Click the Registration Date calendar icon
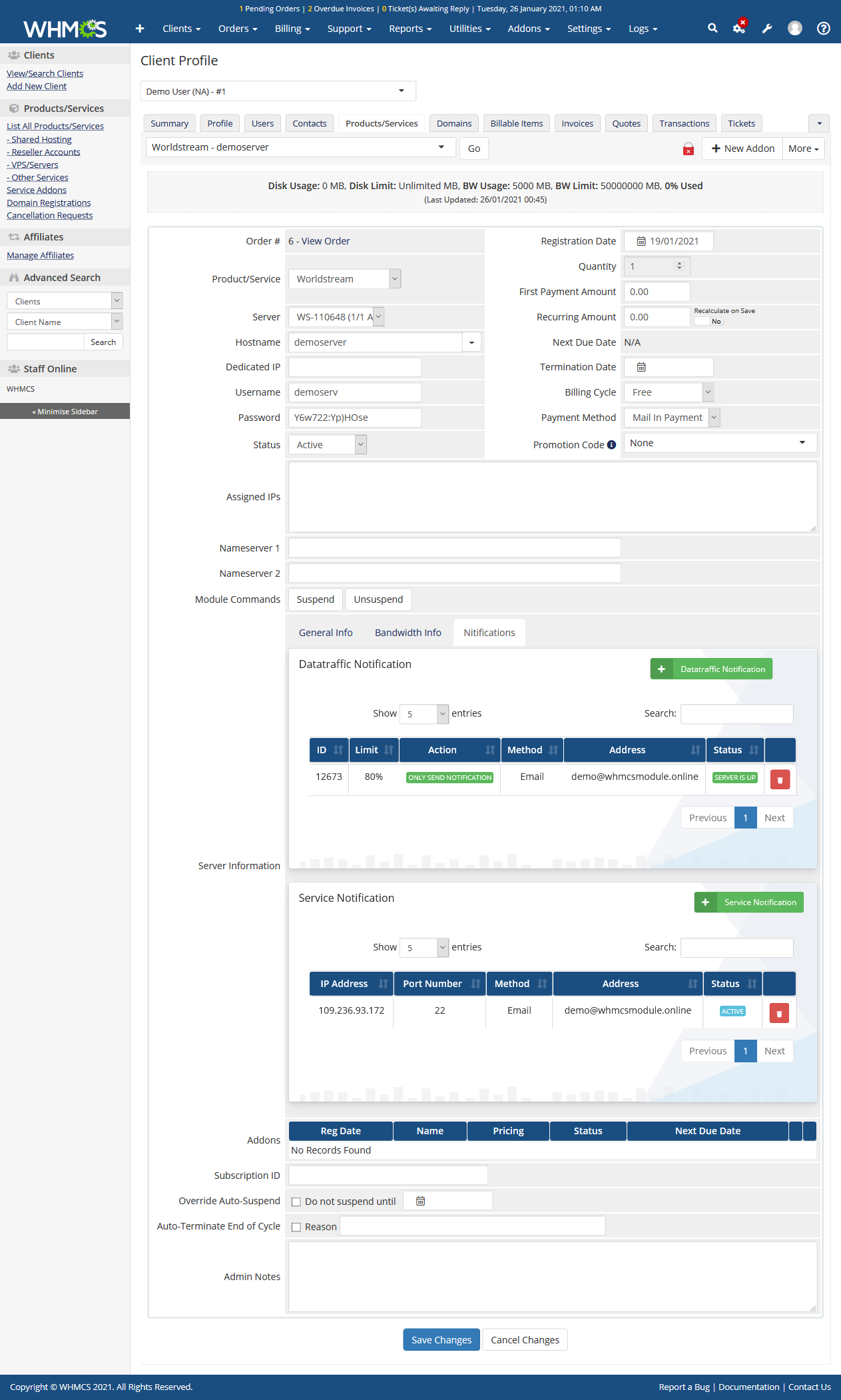The width and height of the screenshot is (841, 1400). pyautogui.click(x=641, y=241)
